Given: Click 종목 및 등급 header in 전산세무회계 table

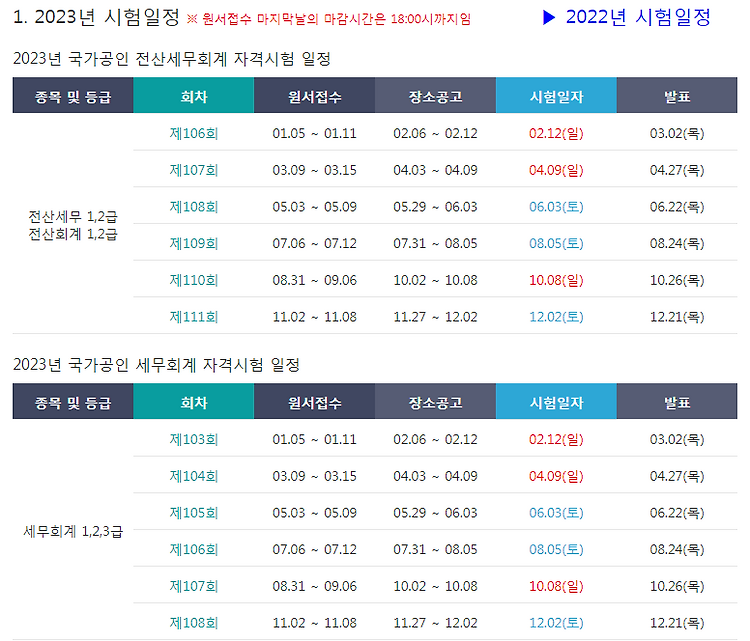Looking at the screenshot, I should 73,95.
